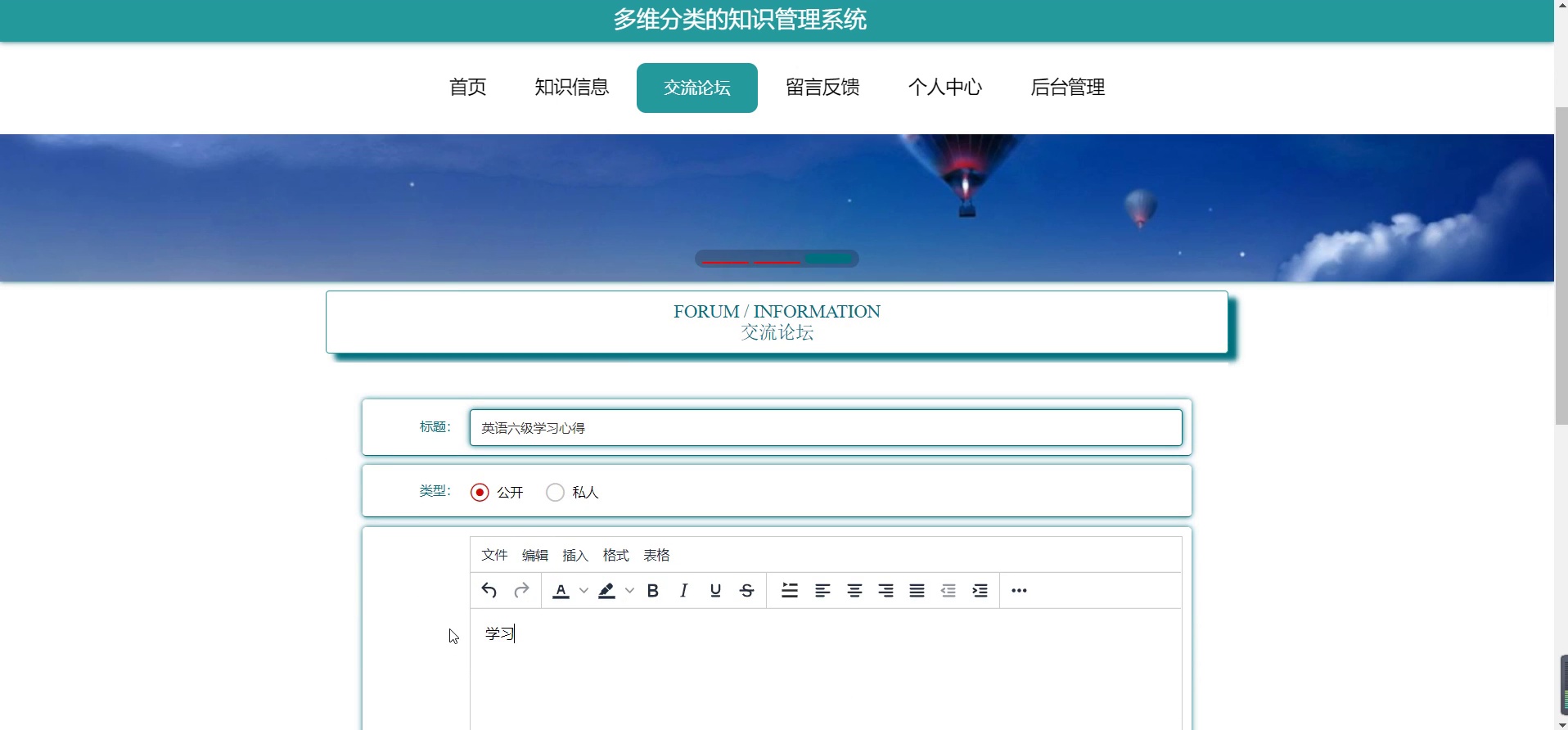Center align the text
1568x730 pixels.
854,590
